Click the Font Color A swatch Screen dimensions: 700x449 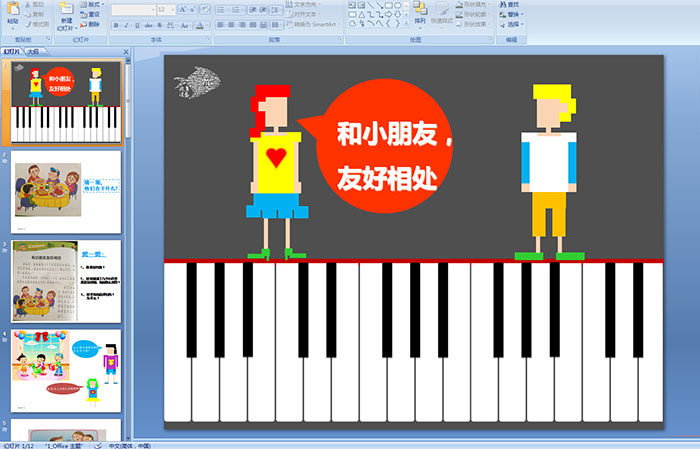200,25
